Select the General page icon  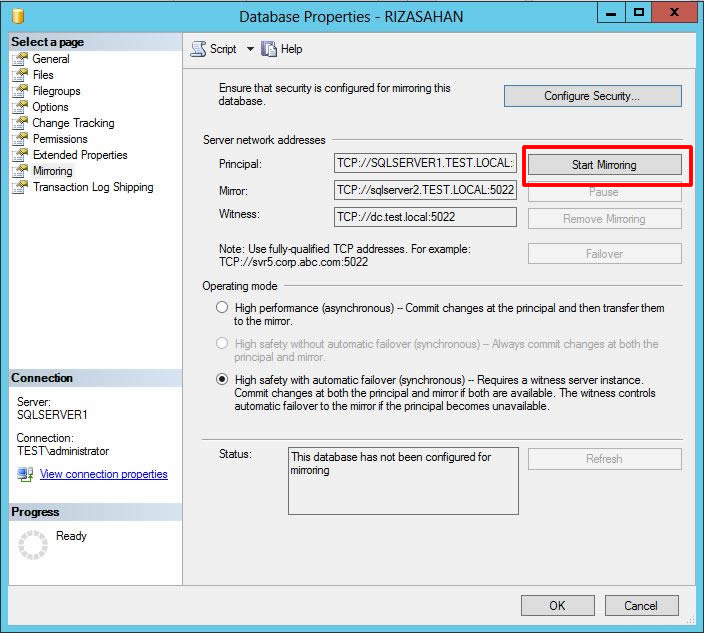click(19, 59)
